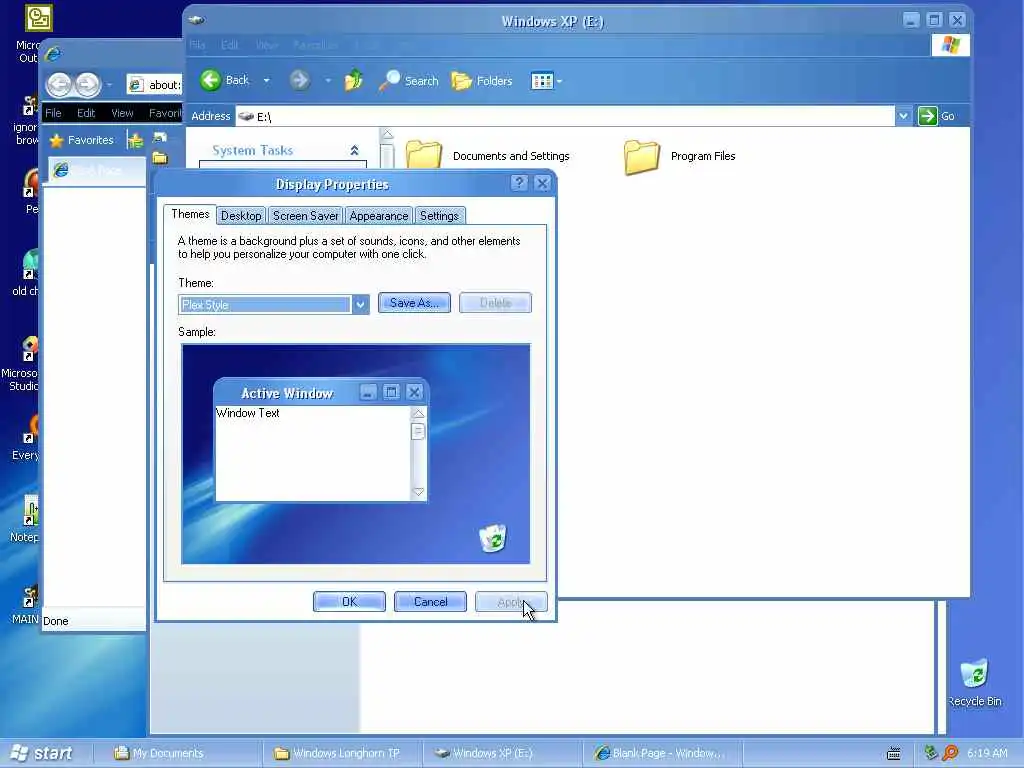Click the orange magnifier tray icon
This screenshot has height=768, width=1024.
(950, 753)
